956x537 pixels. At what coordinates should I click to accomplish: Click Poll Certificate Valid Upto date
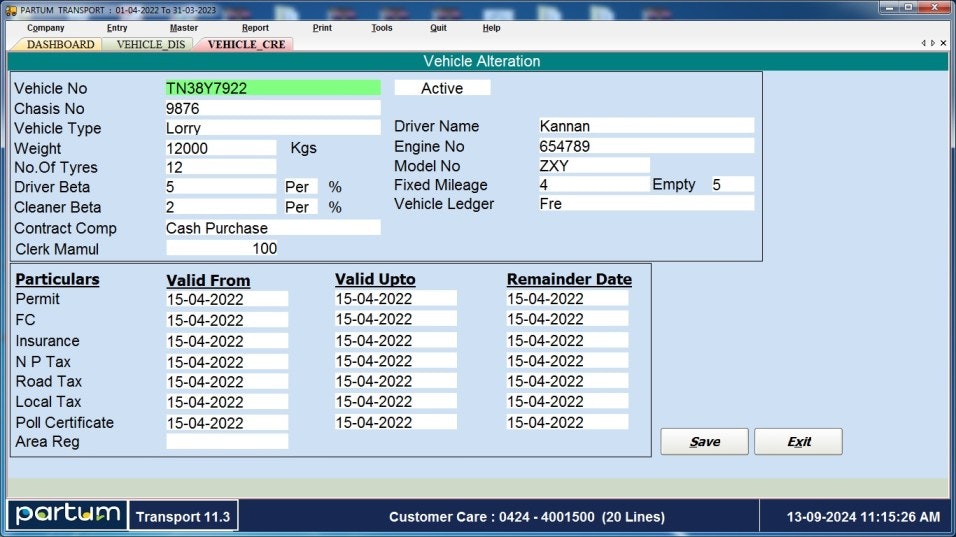point(396,422)
